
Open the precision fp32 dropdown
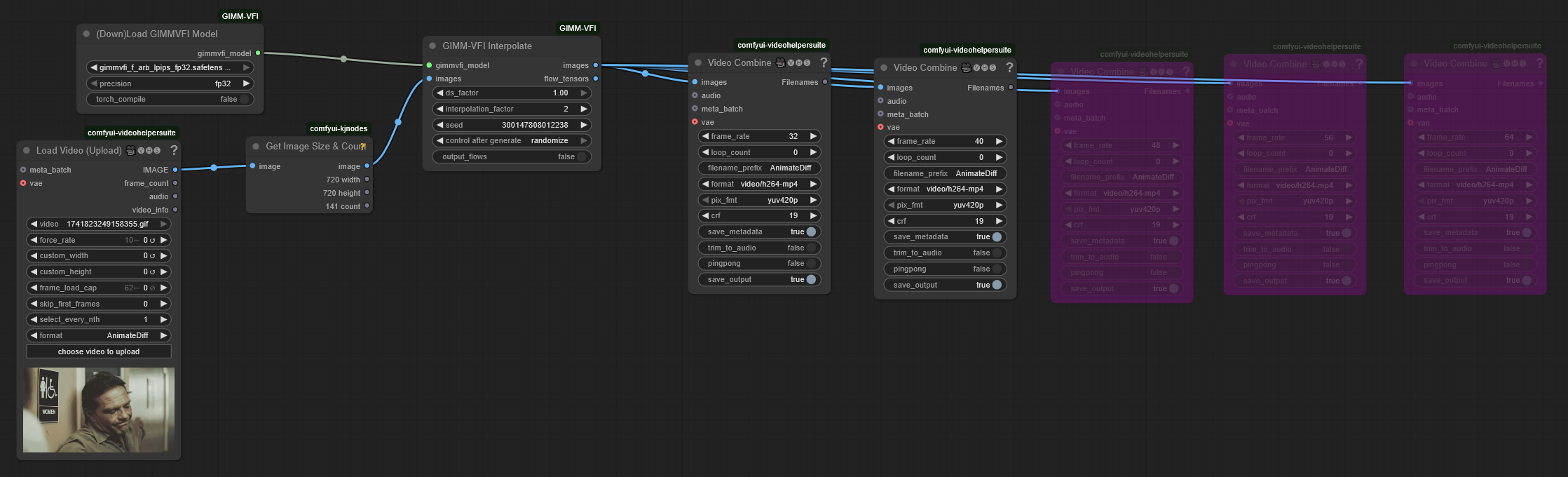coord(170,83)
